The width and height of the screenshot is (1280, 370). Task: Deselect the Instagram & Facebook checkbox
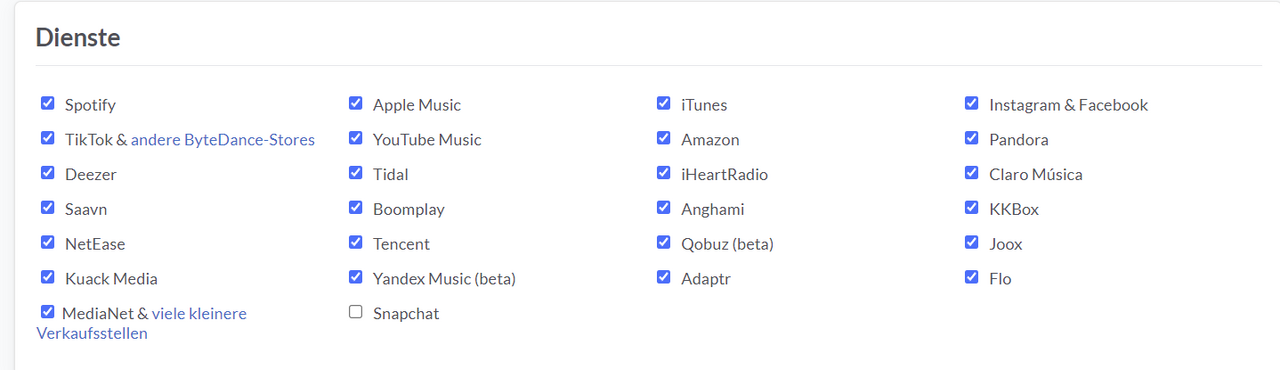[971, 103]
